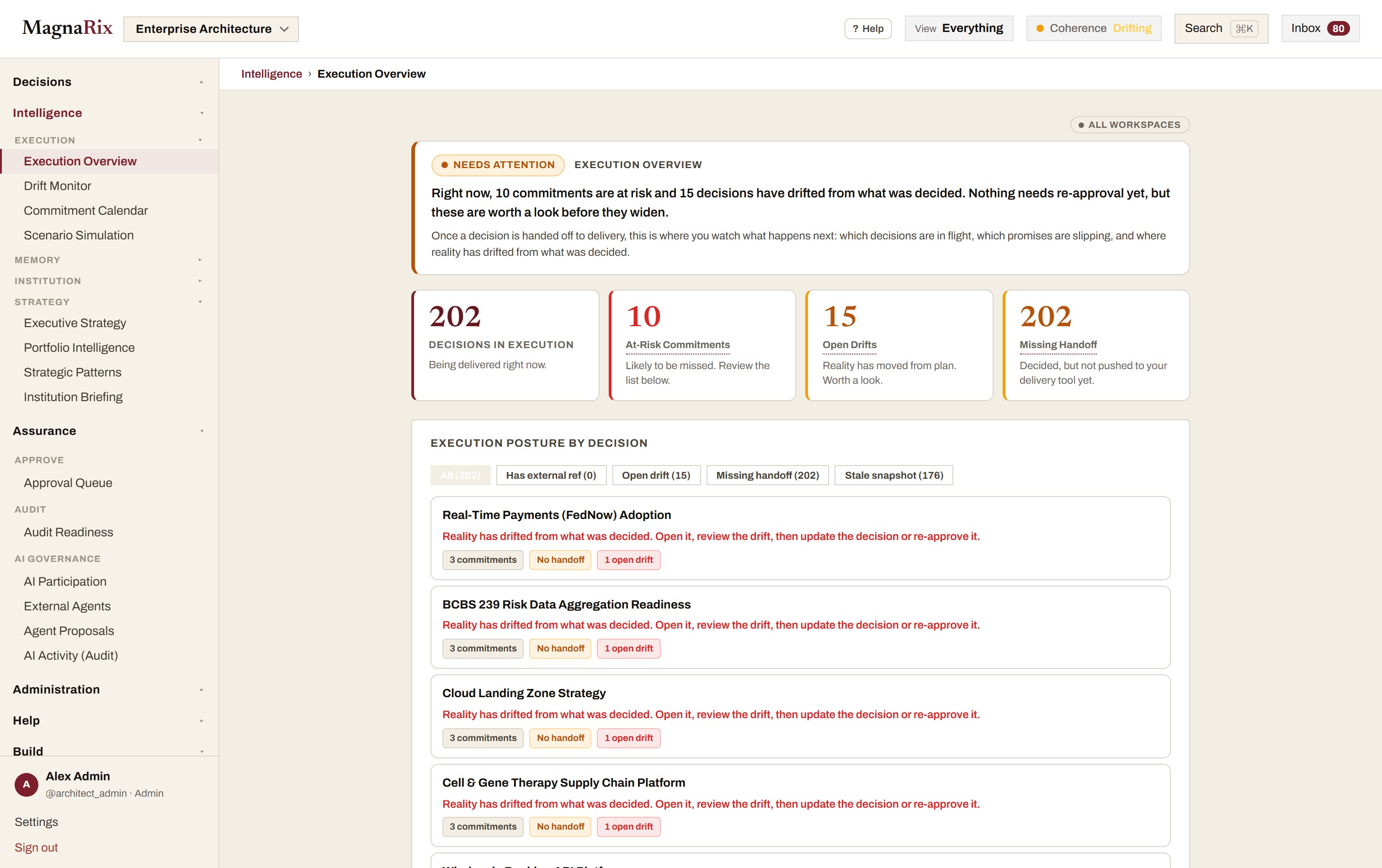Viewport: 1382px width, 868px height.
Task: Expand the Decisions sidebar section
Action: pyautogui.click(x=109, y=82)
